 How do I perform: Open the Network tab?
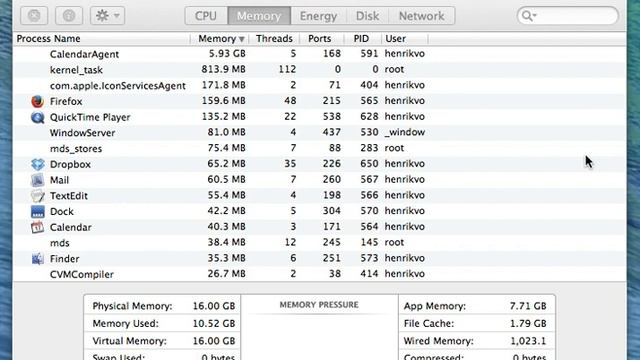pyautogui.click(x=422, y=16)
